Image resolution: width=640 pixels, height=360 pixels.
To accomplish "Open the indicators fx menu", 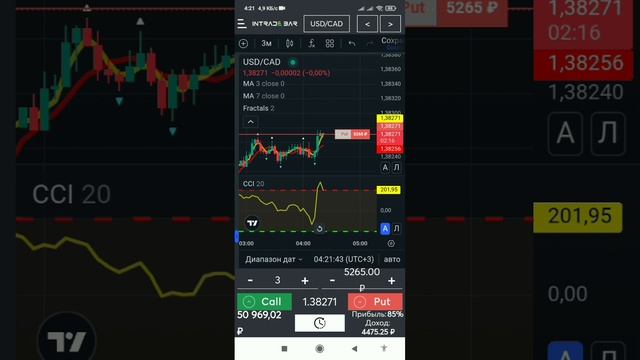I will click(x=311, y=43).
